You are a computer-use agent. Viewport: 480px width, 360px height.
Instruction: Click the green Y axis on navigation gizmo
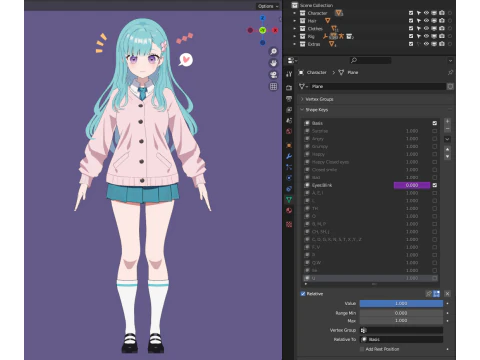tap(263, 30)
